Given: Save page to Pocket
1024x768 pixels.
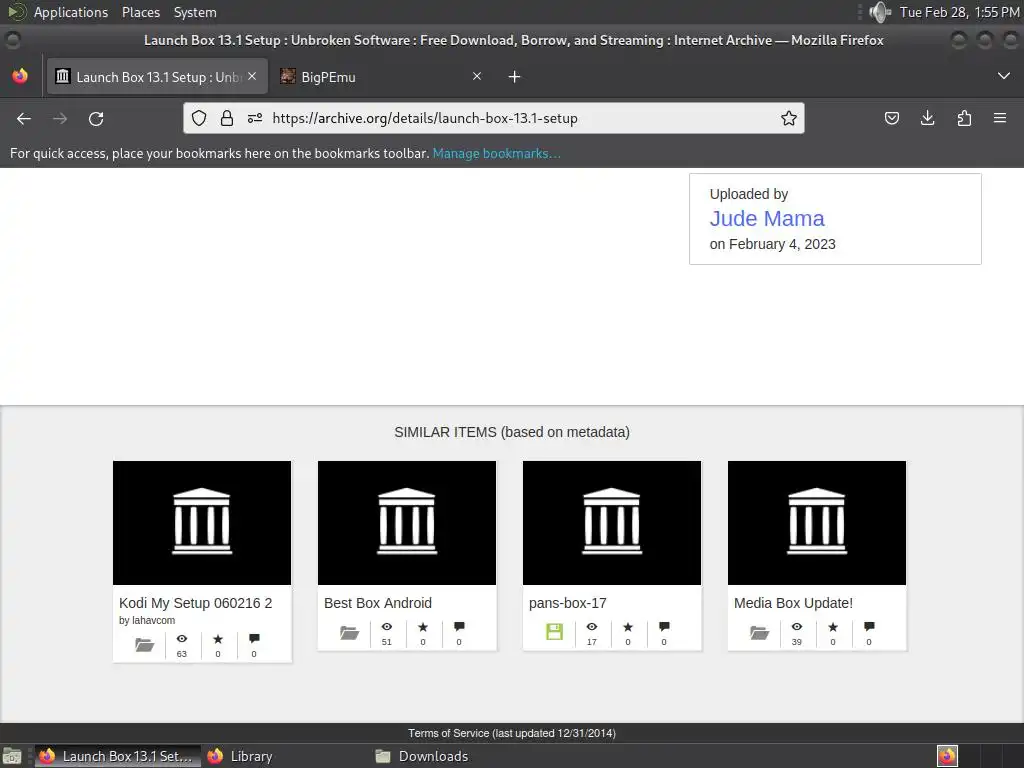Looking at the screenshot, I should pos(891,118).
